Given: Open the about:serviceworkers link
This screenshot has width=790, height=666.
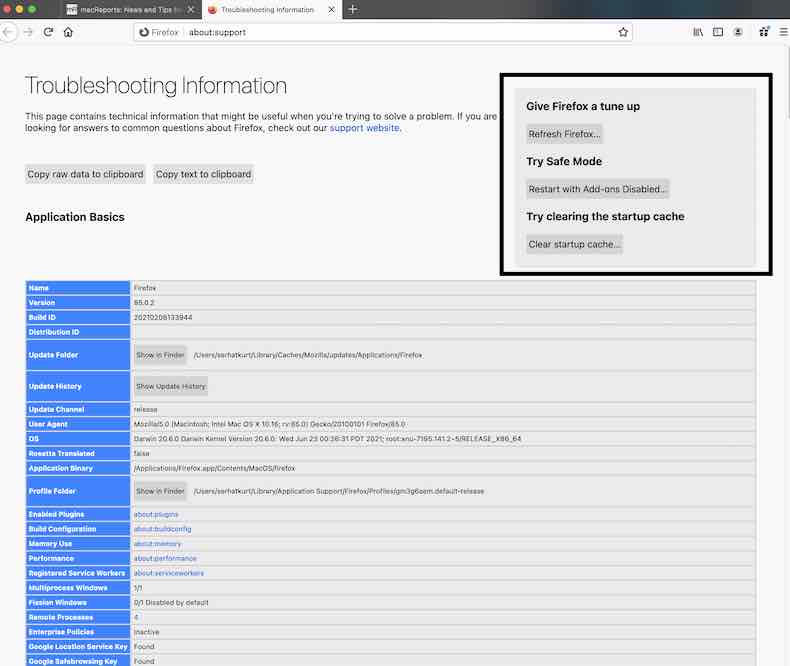Looking at the screenshot, I should pos(169,573).
